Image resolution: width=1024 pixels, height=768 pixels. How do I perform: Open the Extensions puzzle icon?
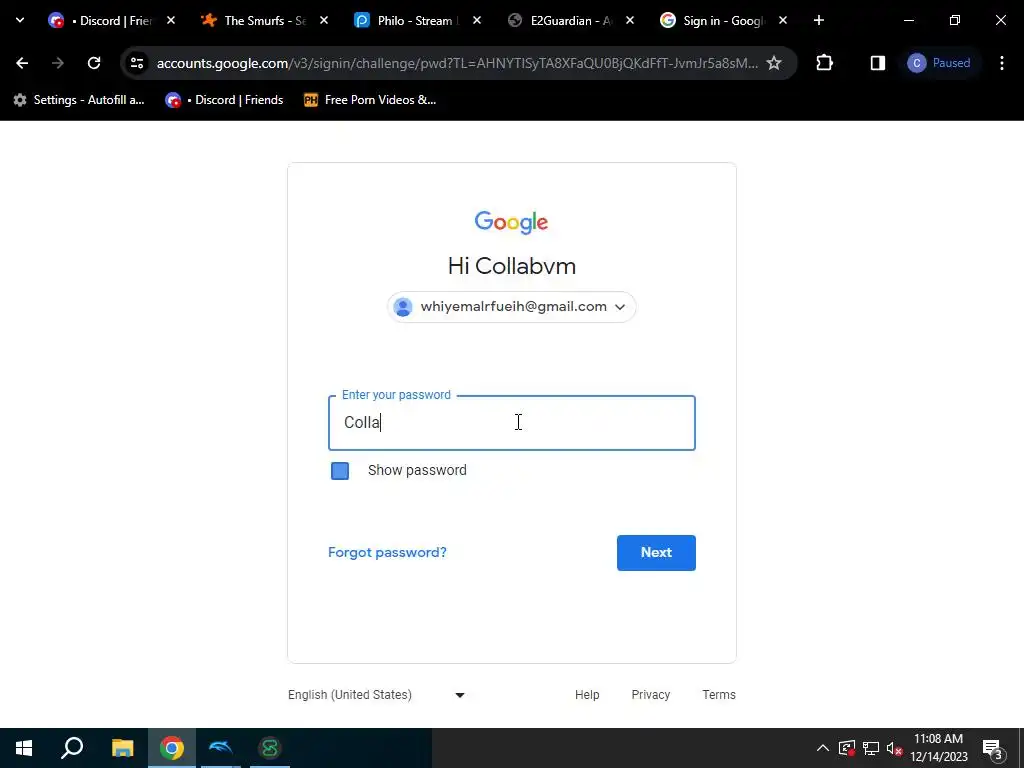(825, 63)
